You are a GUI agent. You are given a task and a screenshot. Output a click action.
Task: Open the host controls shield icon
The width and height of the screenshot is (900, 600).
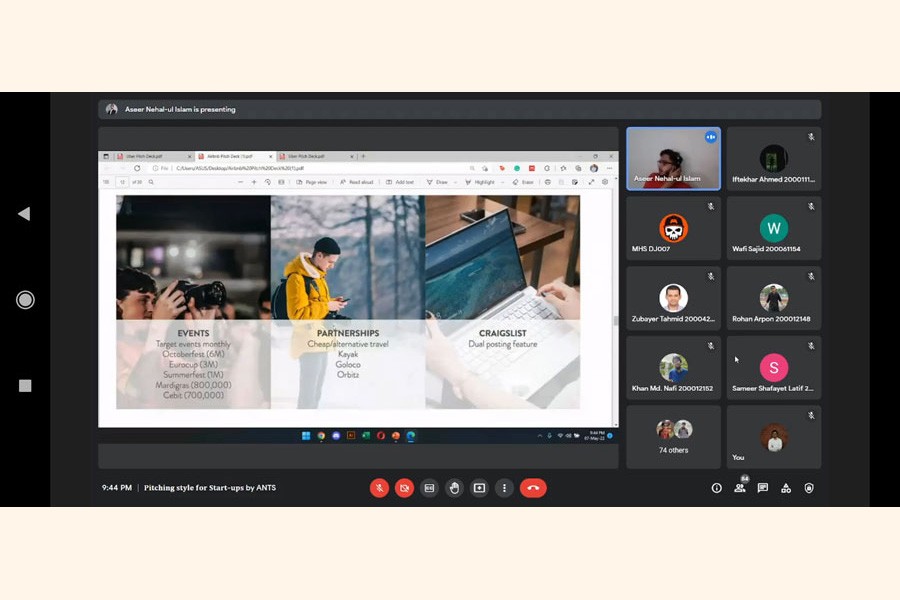pyautogui.click(x=809, y=488)
